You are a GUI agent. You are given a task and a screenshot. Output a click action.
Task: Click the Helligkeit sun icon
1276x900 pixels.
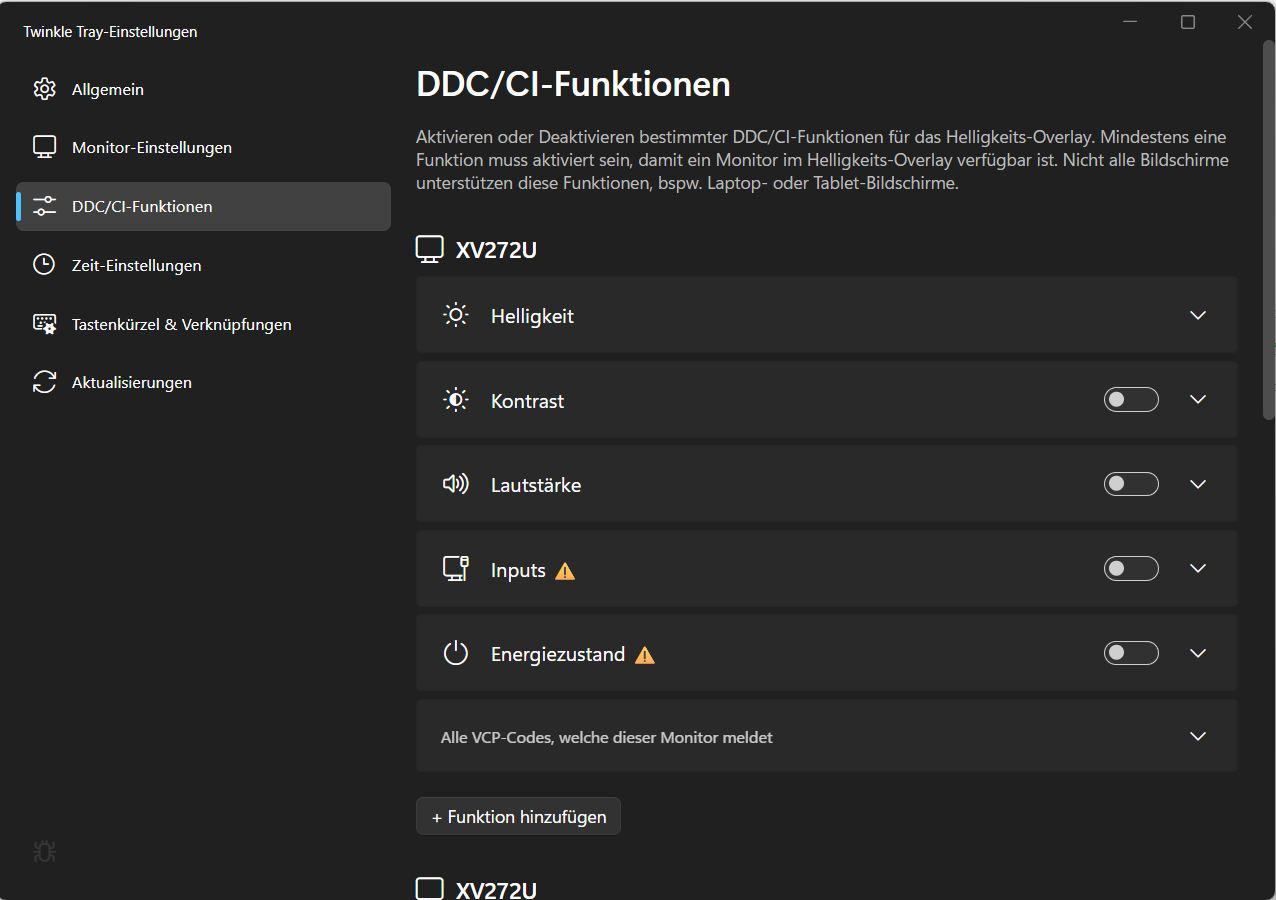click(456, 316)
